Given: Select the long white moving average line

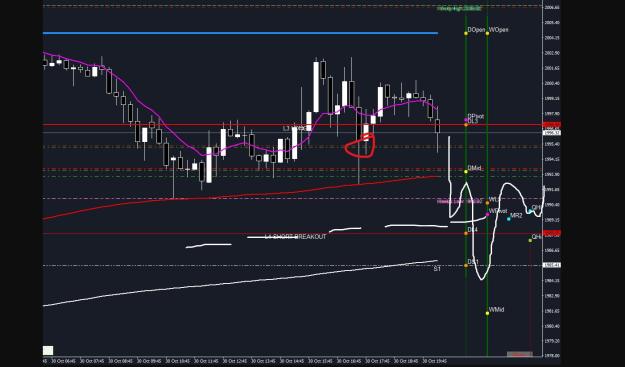Looking at the screenshot, I should coord(240,283).
